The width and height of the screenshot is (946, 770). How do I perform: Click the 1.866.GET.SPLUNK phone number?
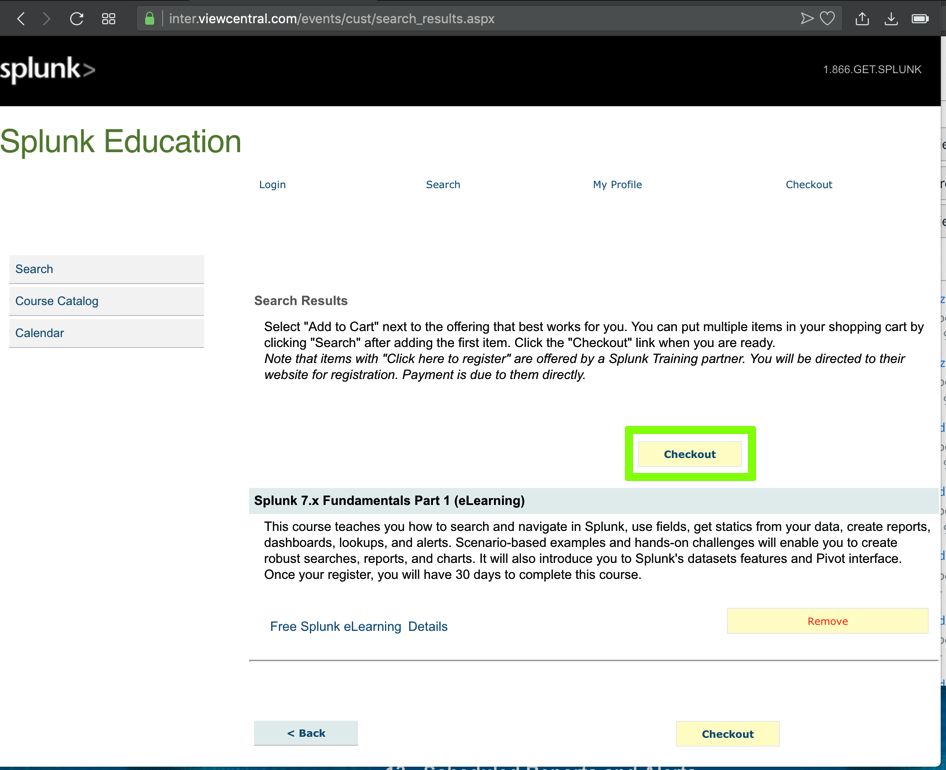click(872, 69)
